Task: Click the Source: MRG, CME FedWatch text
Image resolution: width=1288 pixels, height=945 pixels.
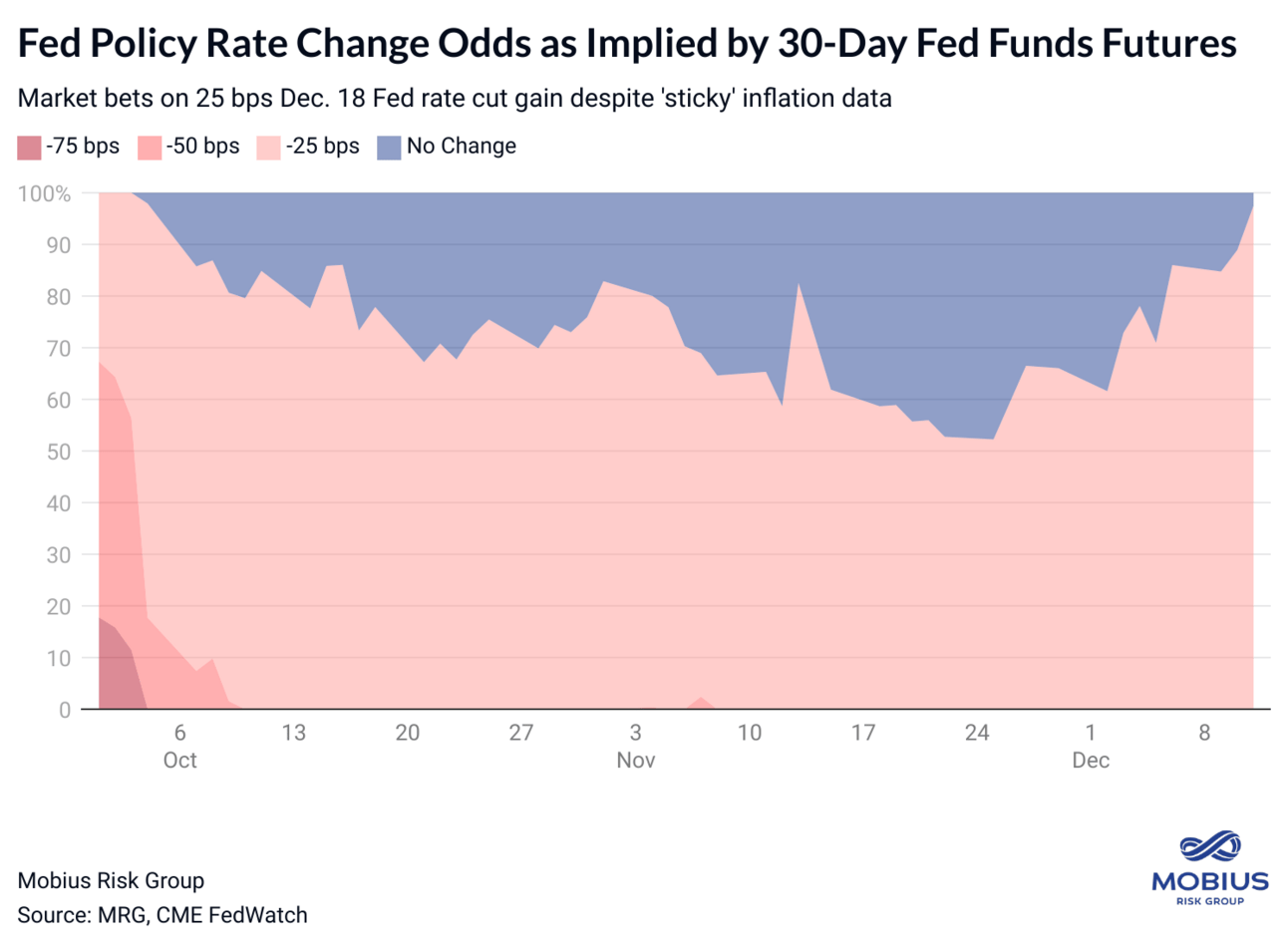Action: click(x=162, y=915)
